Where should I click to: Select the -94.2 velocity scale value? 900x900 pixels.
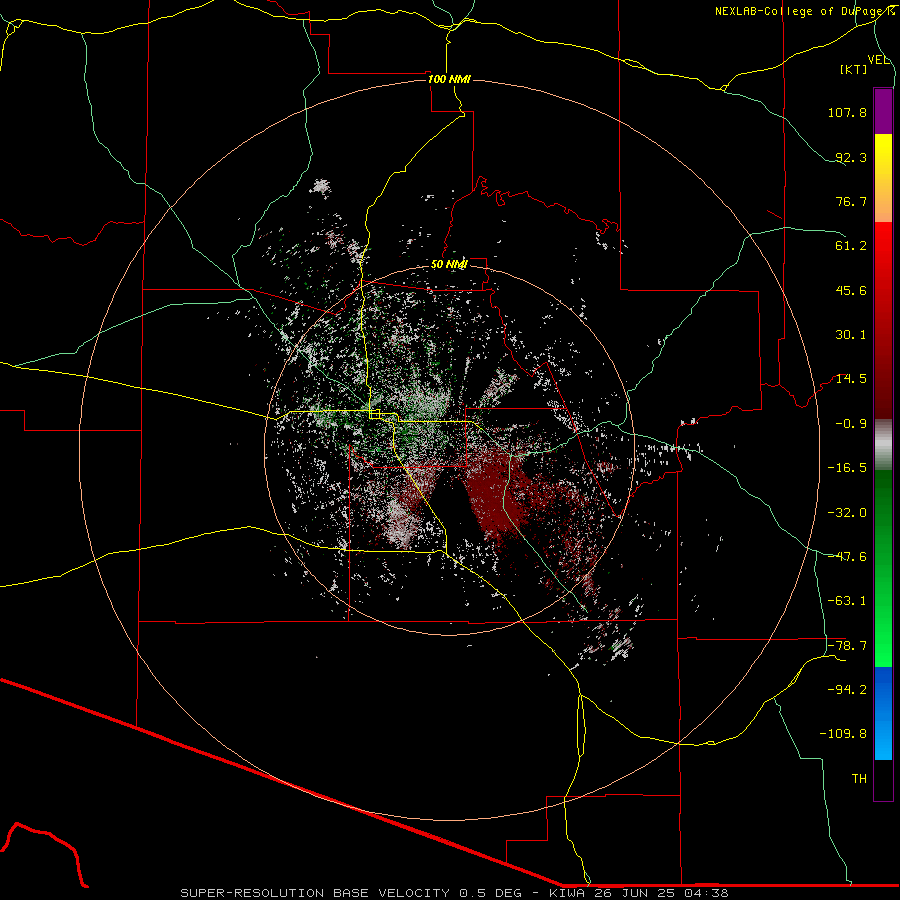click(x=847, y=690)
